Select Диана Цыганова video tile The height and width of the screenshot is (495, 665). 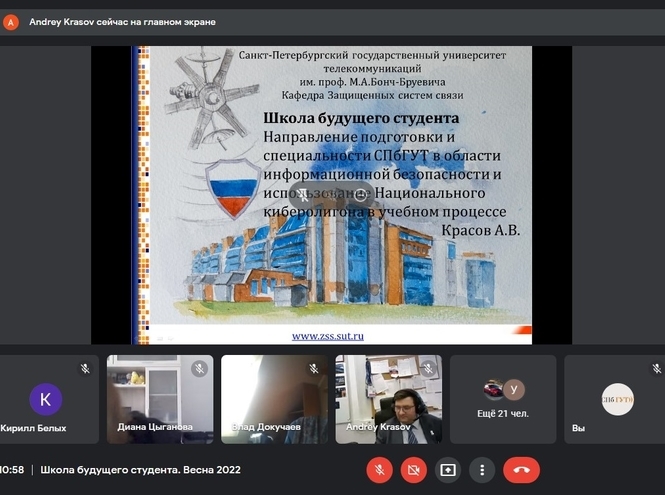tap(160, 399)
